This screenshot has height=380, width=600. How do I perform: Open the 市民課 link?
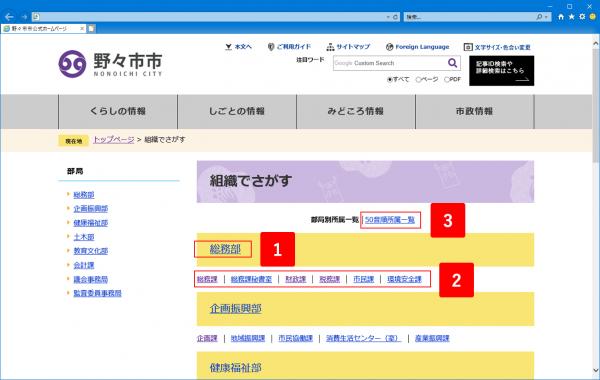[x=364, y=279]
